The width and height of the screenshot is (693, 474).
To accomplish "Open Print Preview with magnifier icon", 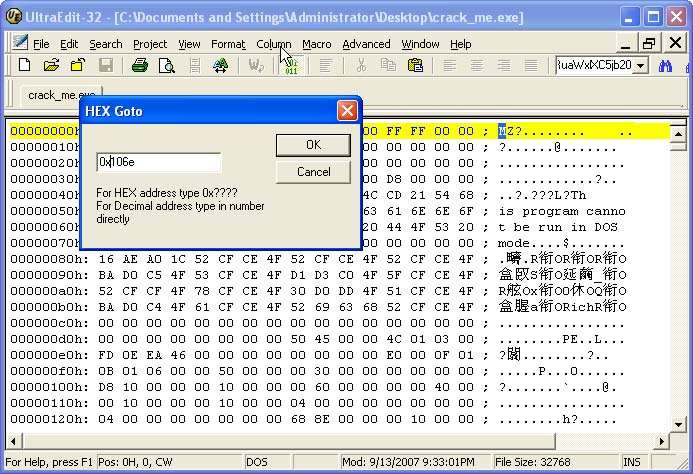I will point(167,65).
